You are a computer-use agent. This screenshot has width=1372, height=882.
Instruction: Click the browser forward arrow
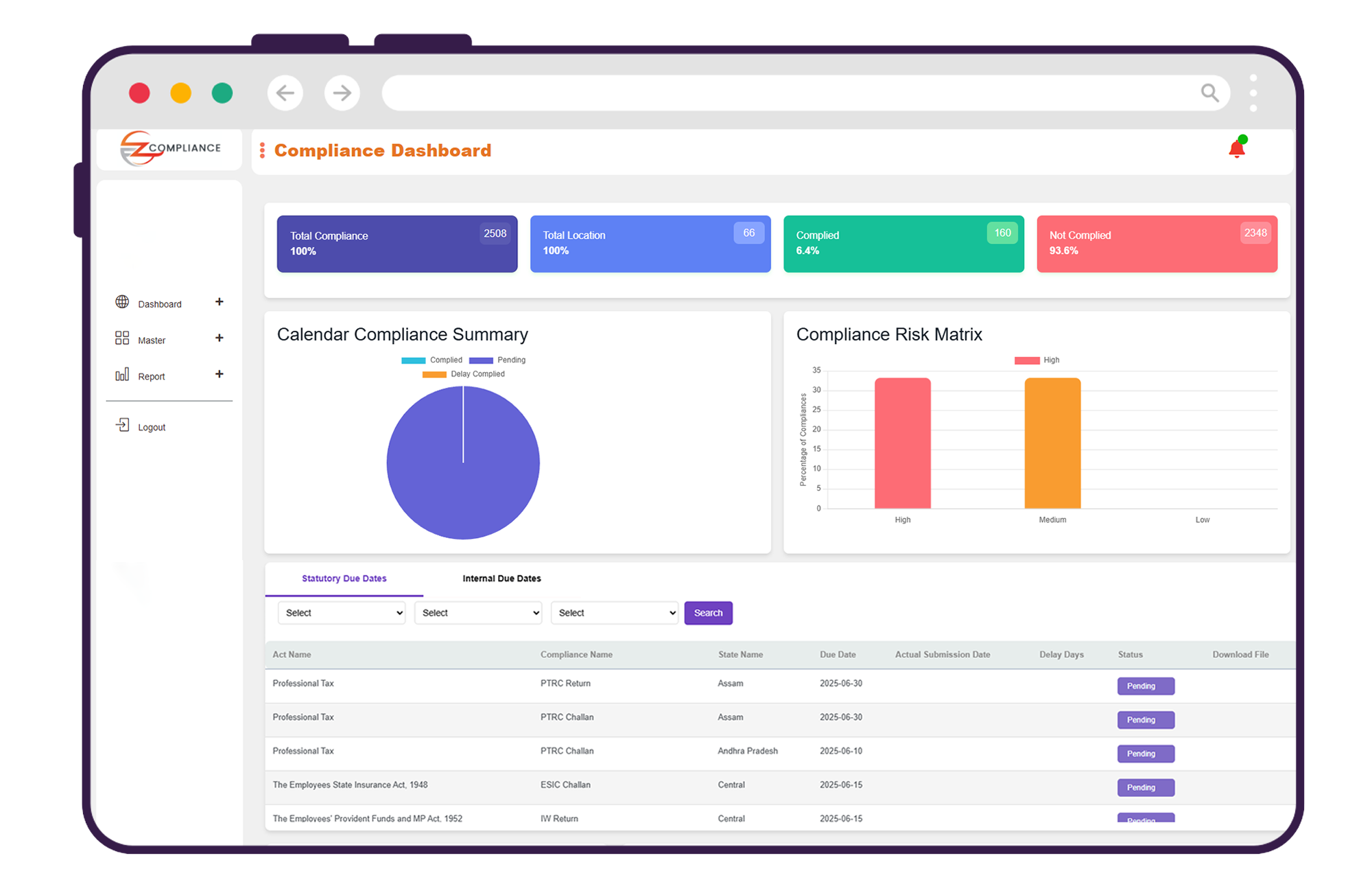(342, 93)
